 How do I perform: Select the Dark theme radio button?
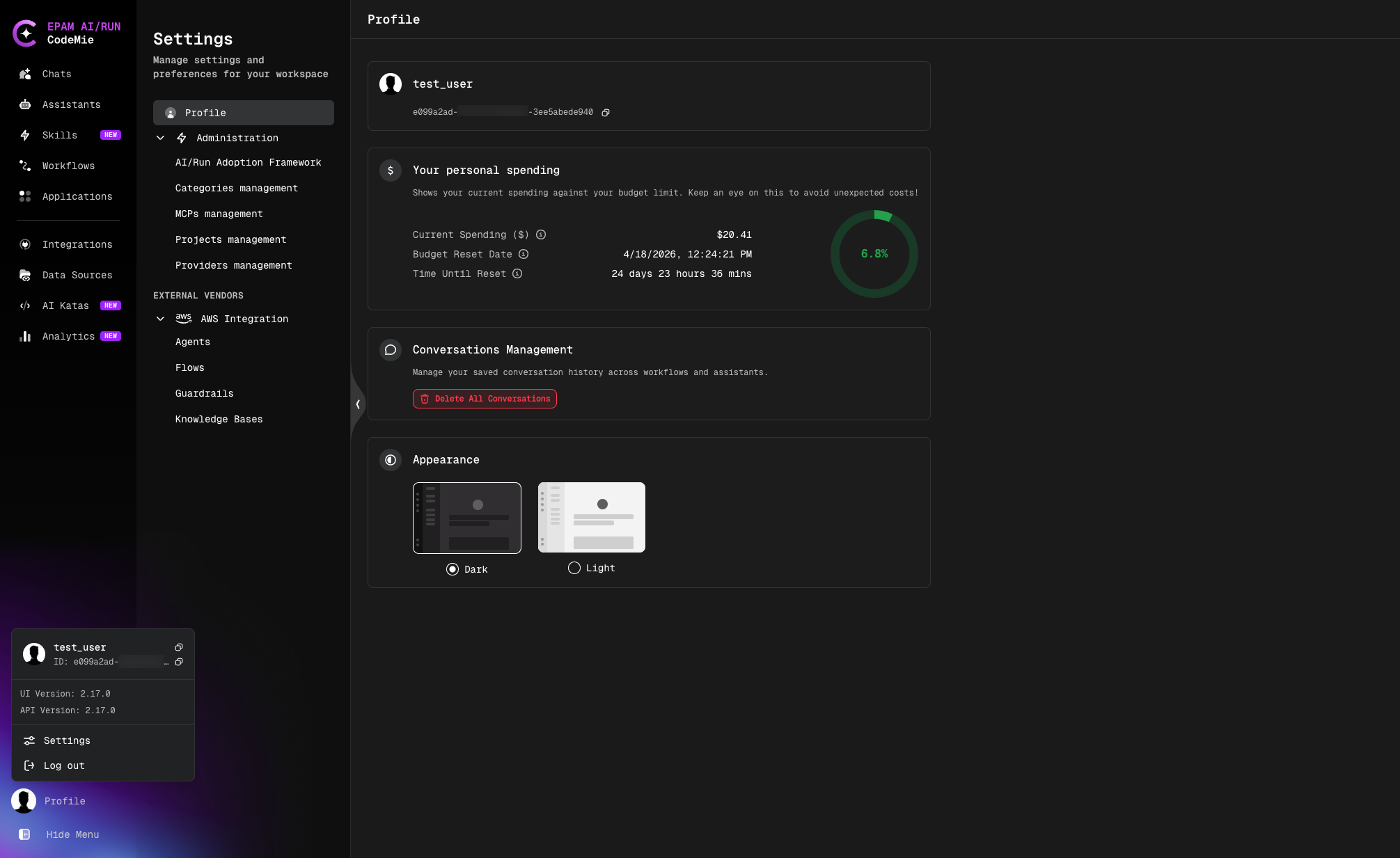tap(453, 569)
